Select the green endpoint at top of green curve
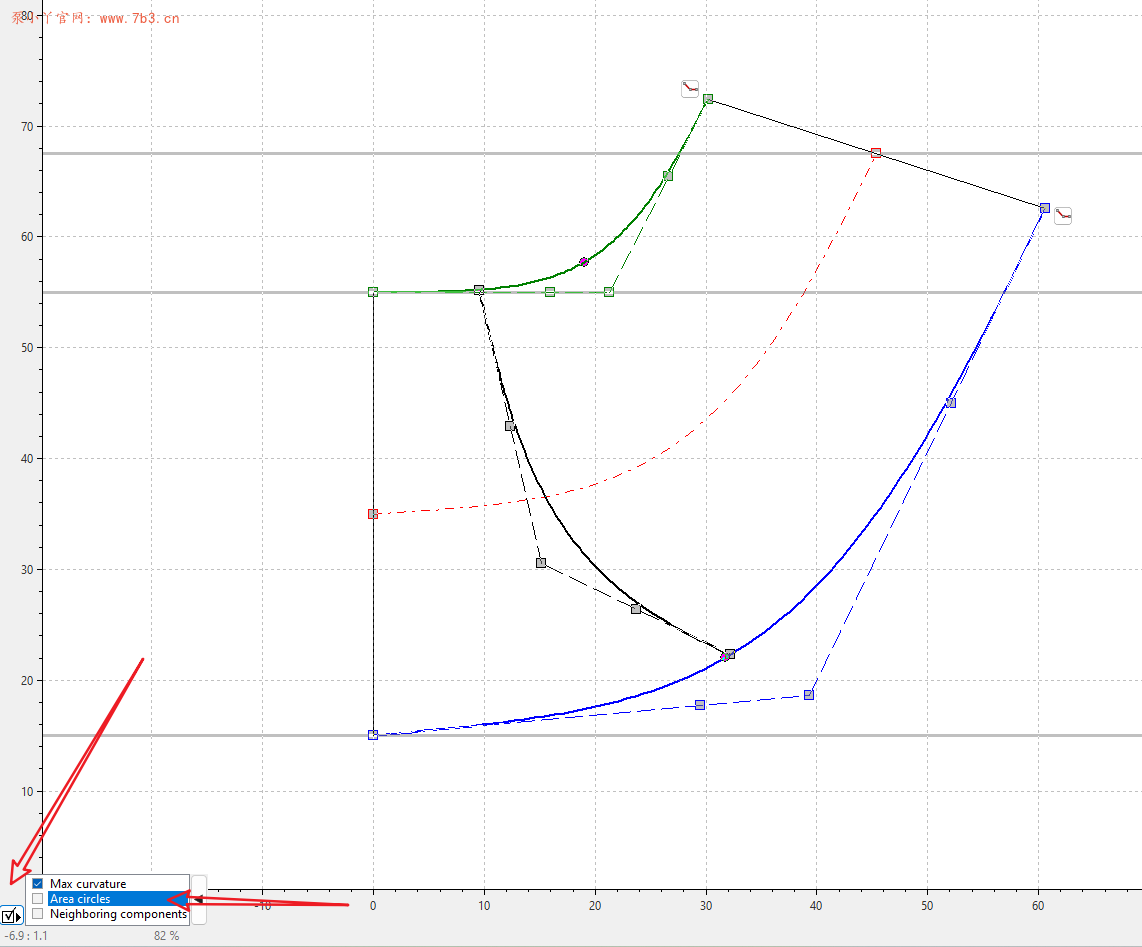1142x947 pixels. (708, 98)
